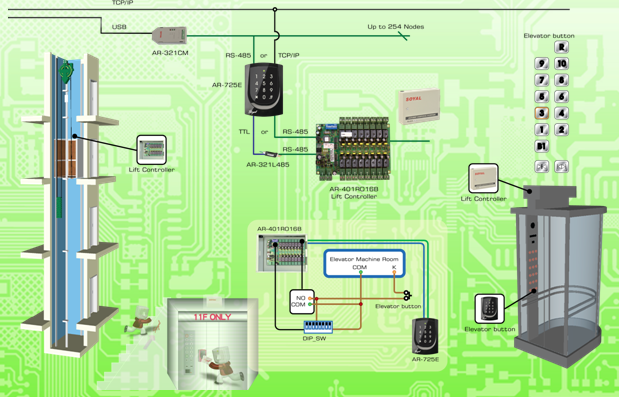Click the small AR-401RO16B board in the wiring diagram
Screen dimensions: 619x397
point(282,253)
